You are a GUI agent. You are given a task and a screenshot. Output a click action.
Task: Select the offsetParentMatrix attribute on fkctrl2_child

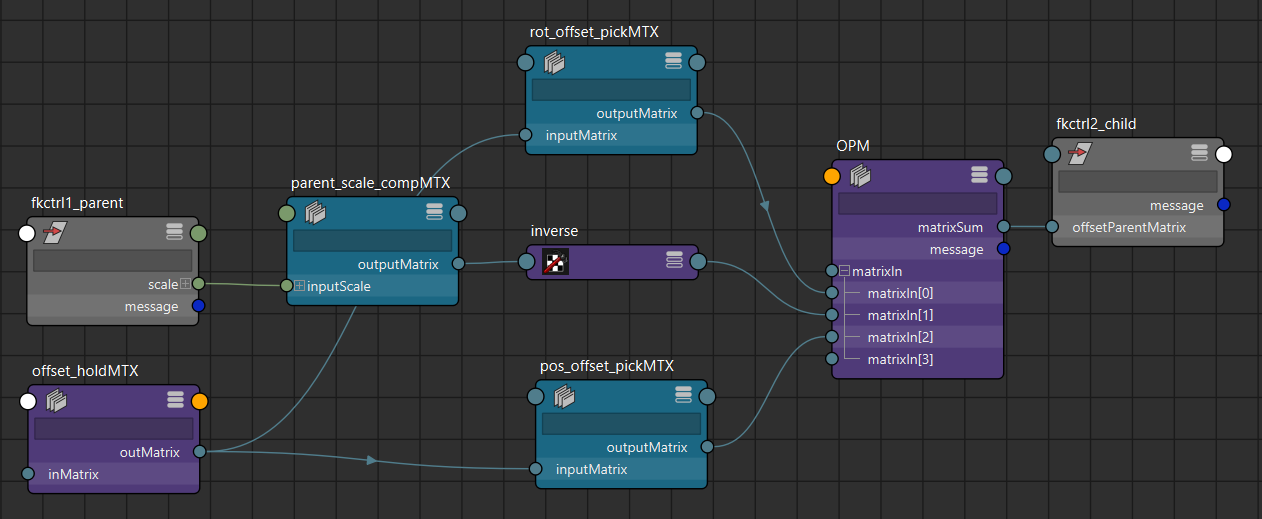1128,227
